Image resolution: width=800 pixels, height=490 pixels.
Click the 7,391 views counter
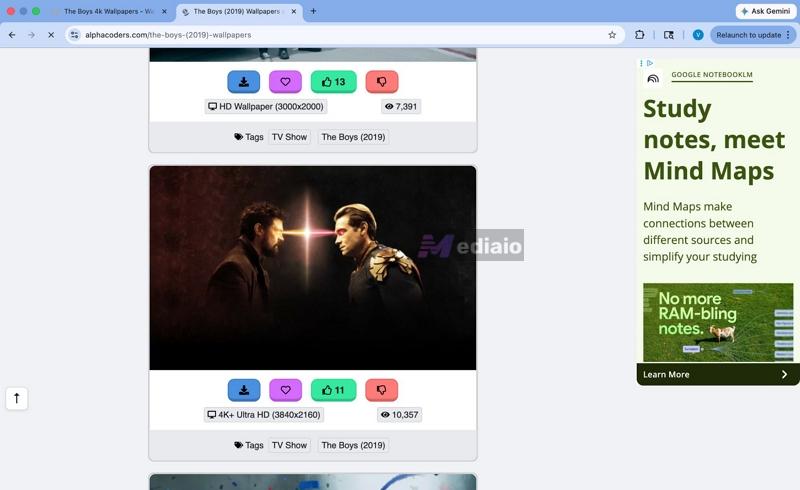click(x=401, y=106)
